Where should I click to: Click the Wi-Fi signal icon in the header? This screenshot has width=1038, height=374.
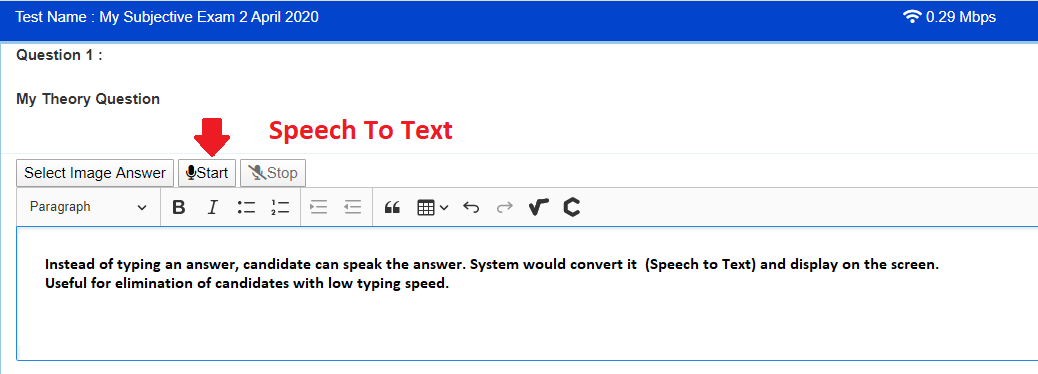(x=912, y=17)
